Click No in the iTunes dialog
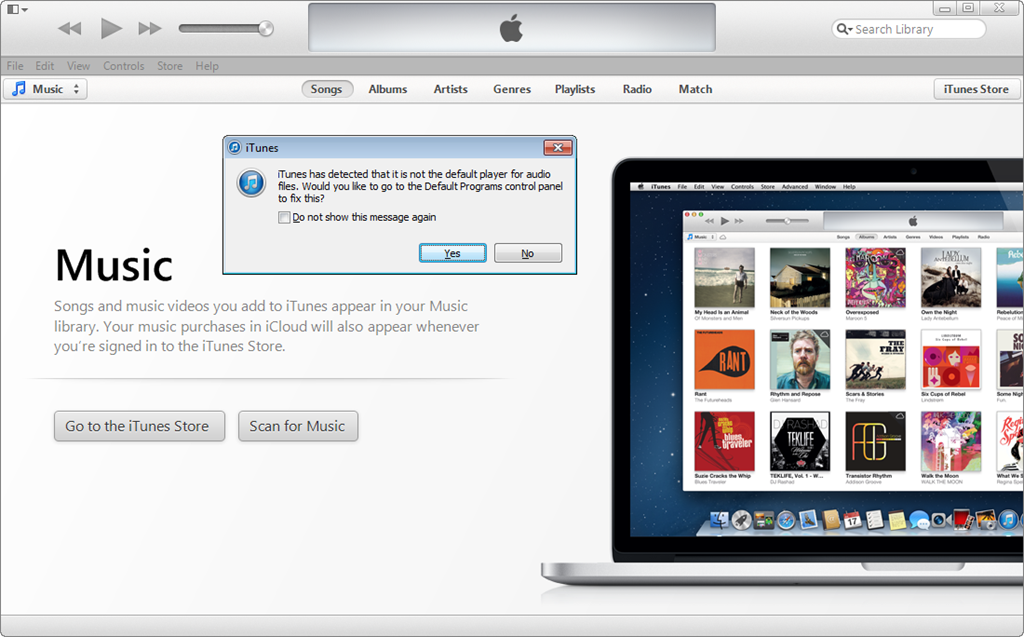The image size is (1024, 637). click(528, 253)
